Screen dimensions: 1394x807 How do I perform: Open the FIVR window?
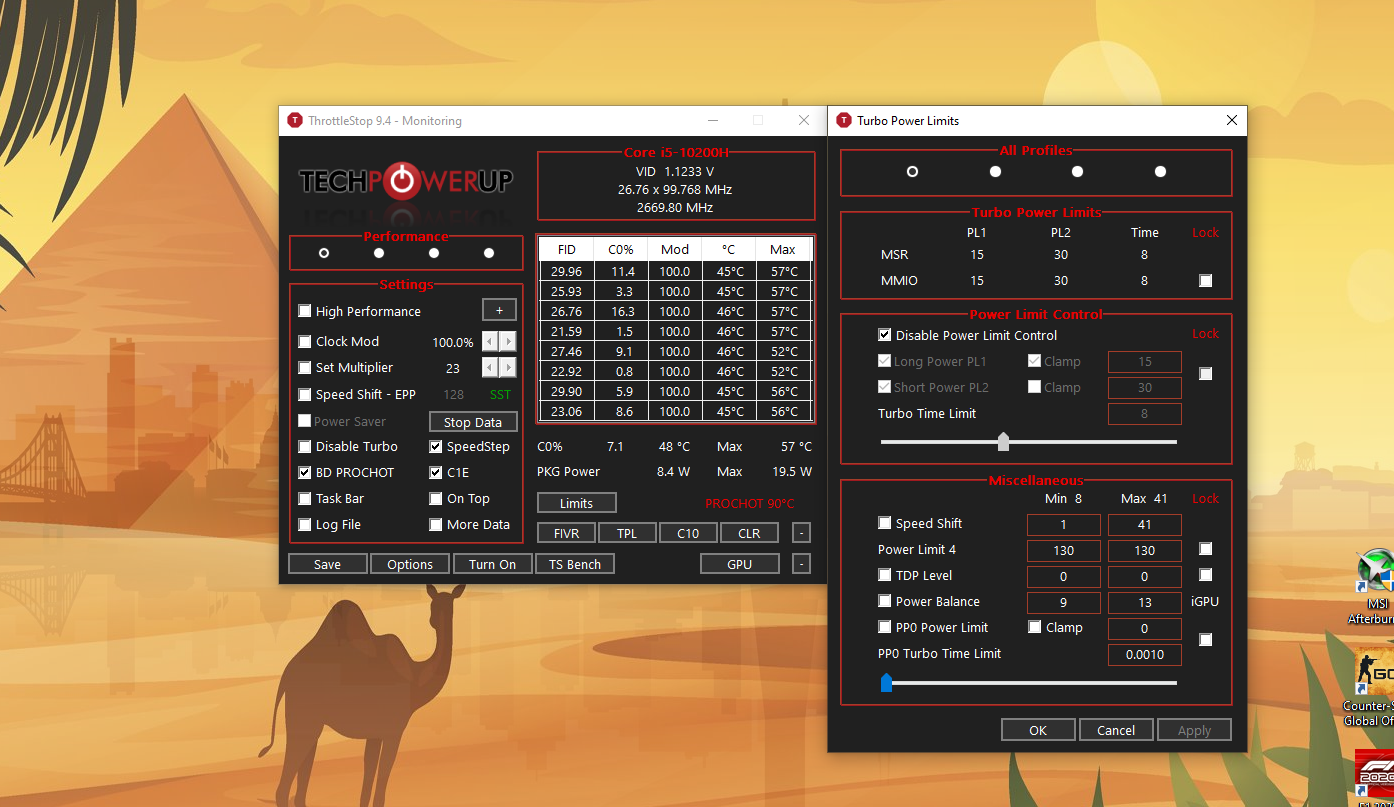567,533
